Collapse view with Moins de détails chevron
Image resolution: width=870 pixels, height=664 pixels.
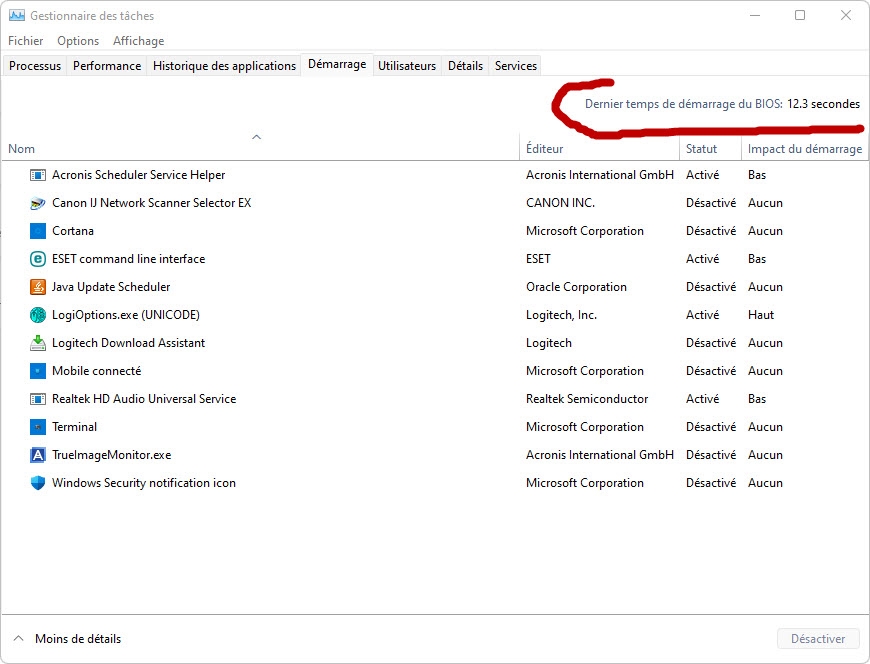point(18,639)
